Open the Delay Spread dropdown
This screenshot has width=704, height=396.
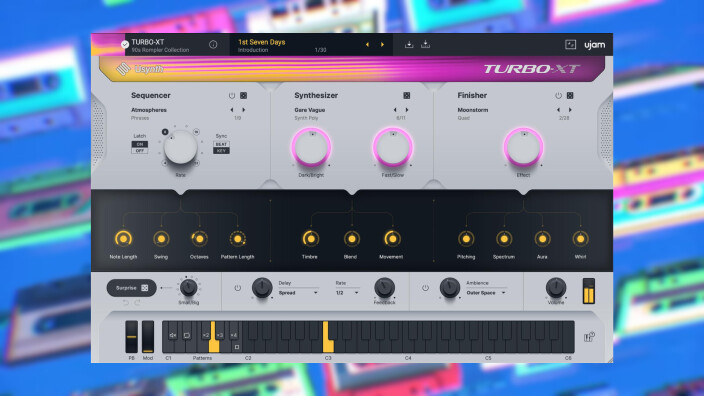pyautogui.click(x=298, y=293)
